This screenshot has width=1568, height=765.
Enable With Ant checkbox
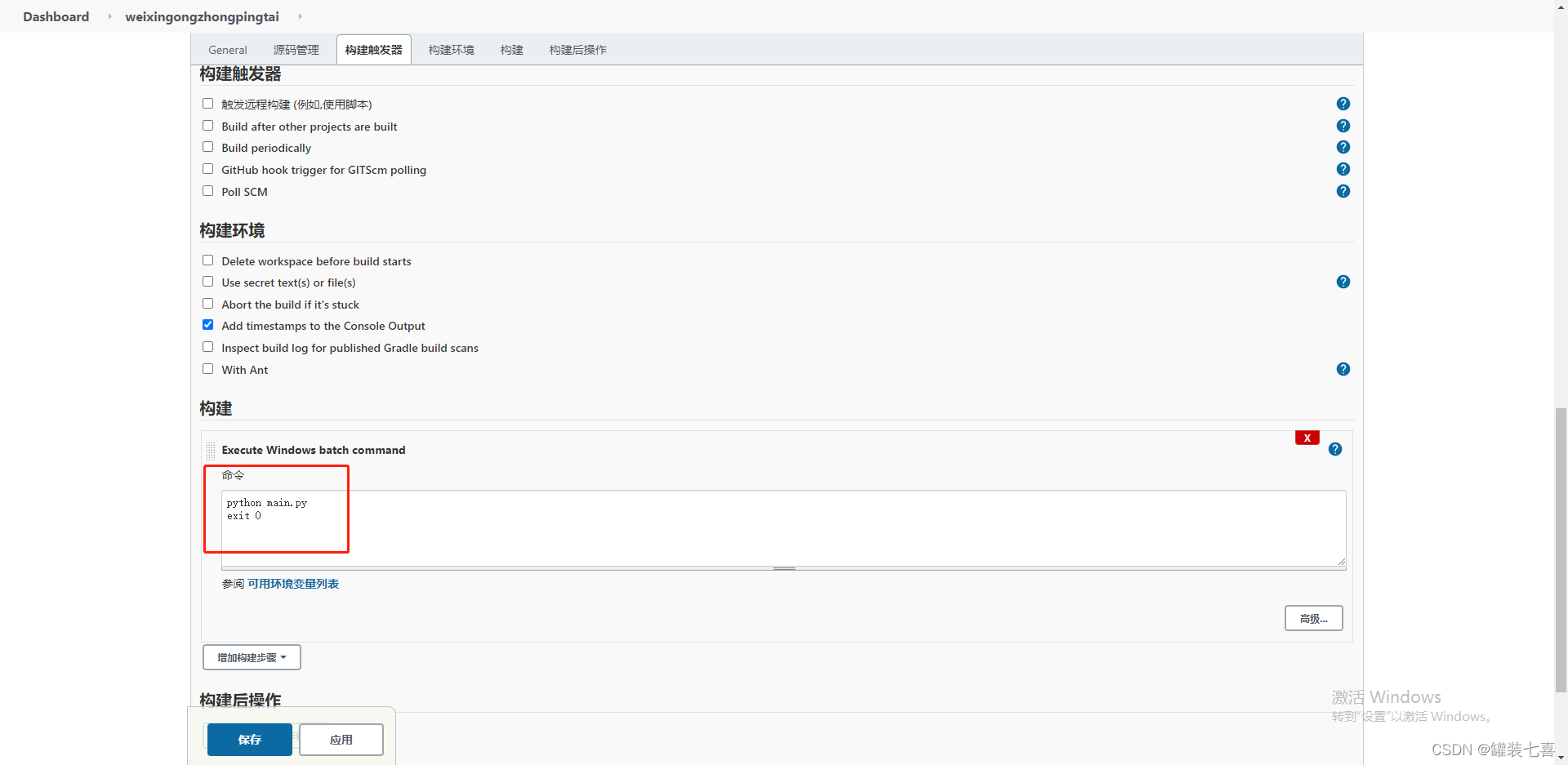207,369
